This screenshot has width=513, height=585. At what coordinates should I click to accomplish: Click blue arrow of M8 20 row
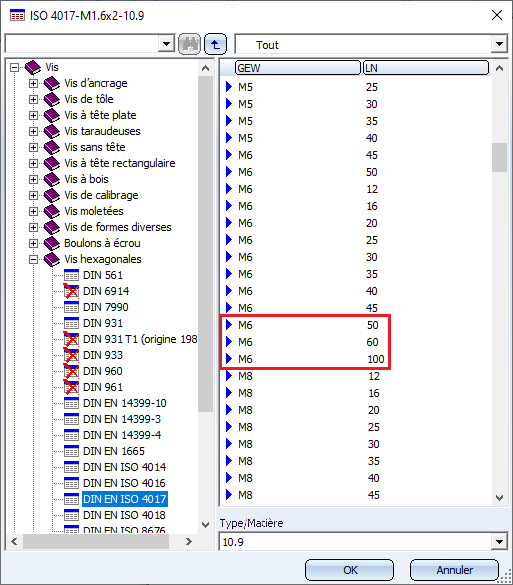pyautogui.click(x=229, y=410)
